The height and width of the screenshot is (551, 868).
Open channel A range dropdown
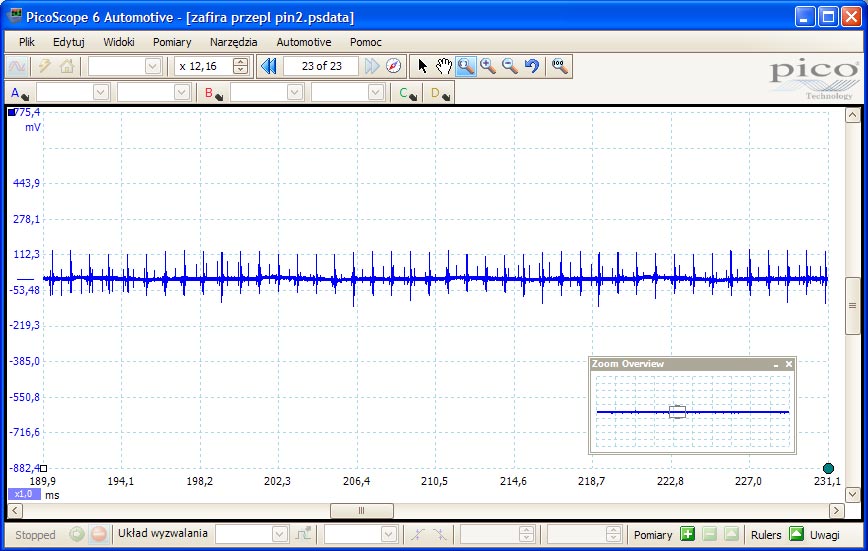100,92
